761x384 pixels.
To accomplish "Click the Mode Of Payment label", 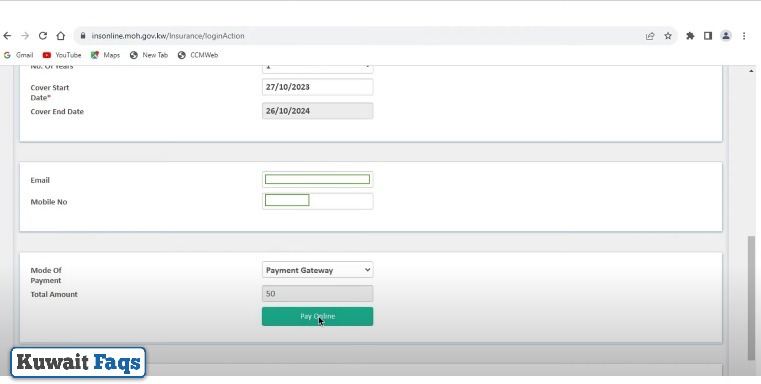I will 46,275.
